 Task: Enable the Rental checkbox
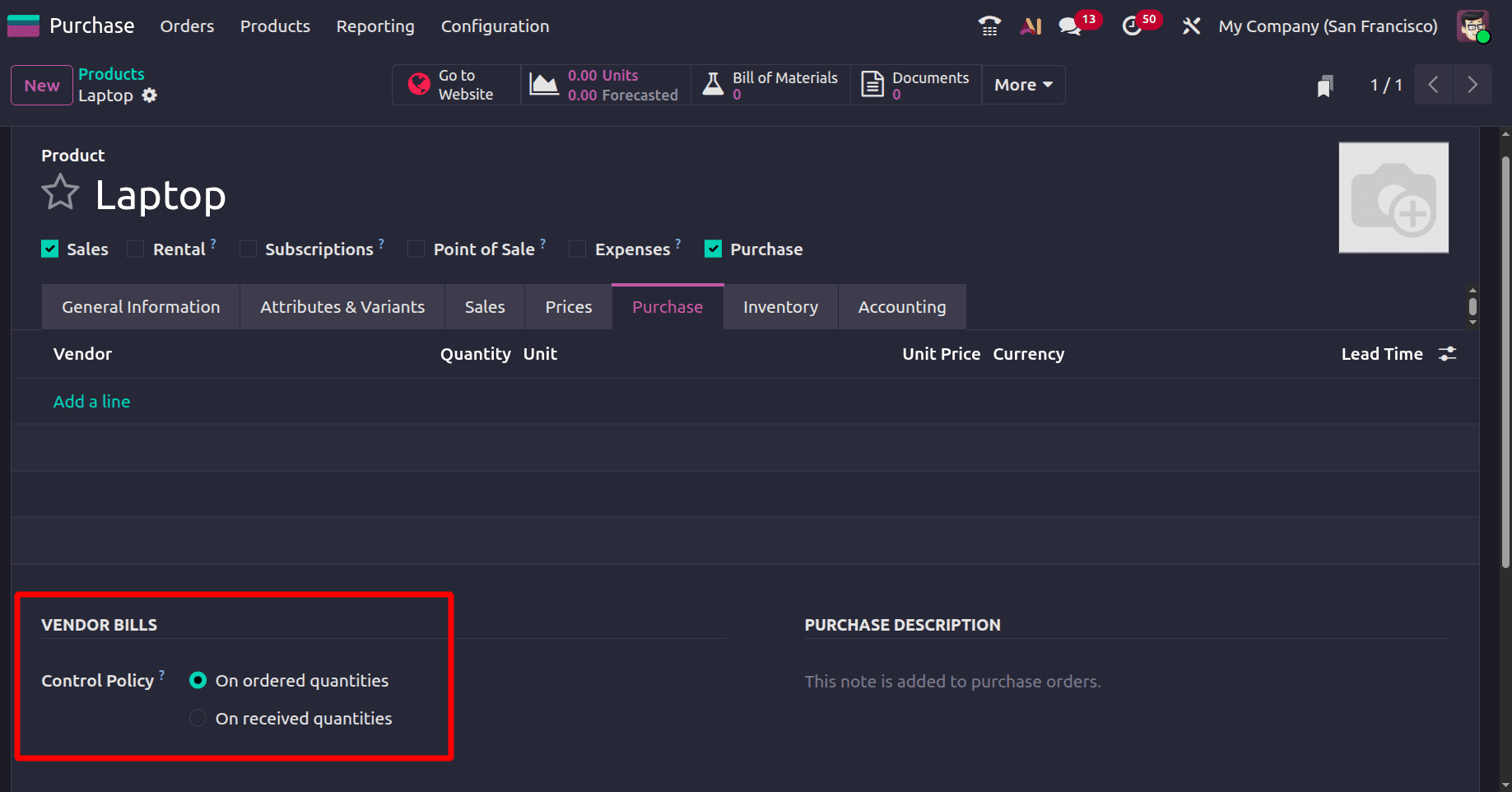[x=134, y=248]
